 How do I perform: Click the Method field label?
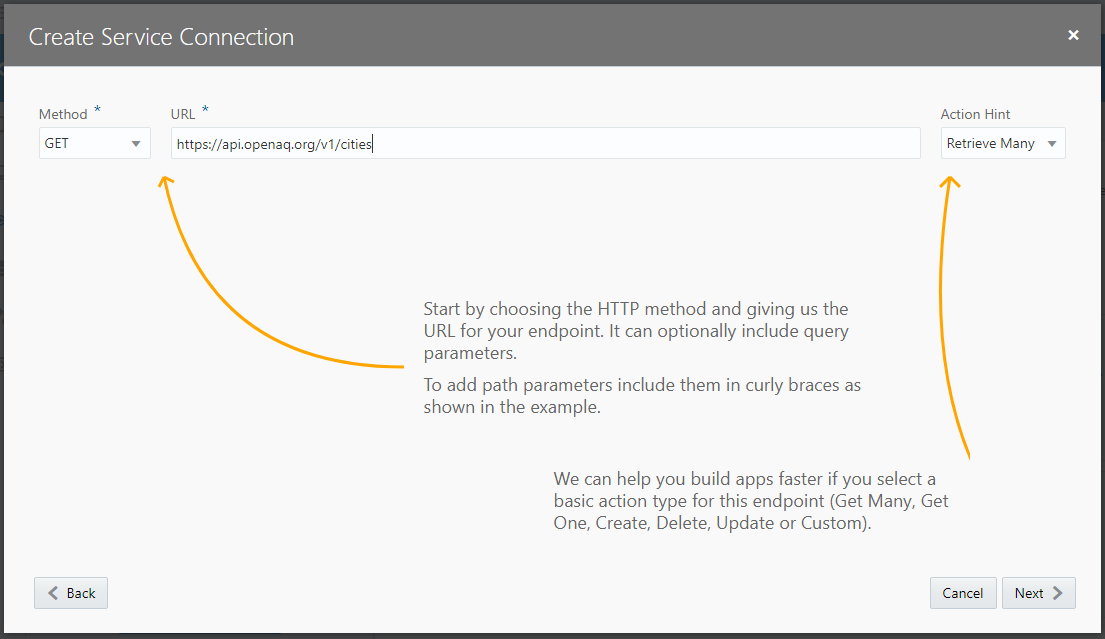click(x=63, y=115)
